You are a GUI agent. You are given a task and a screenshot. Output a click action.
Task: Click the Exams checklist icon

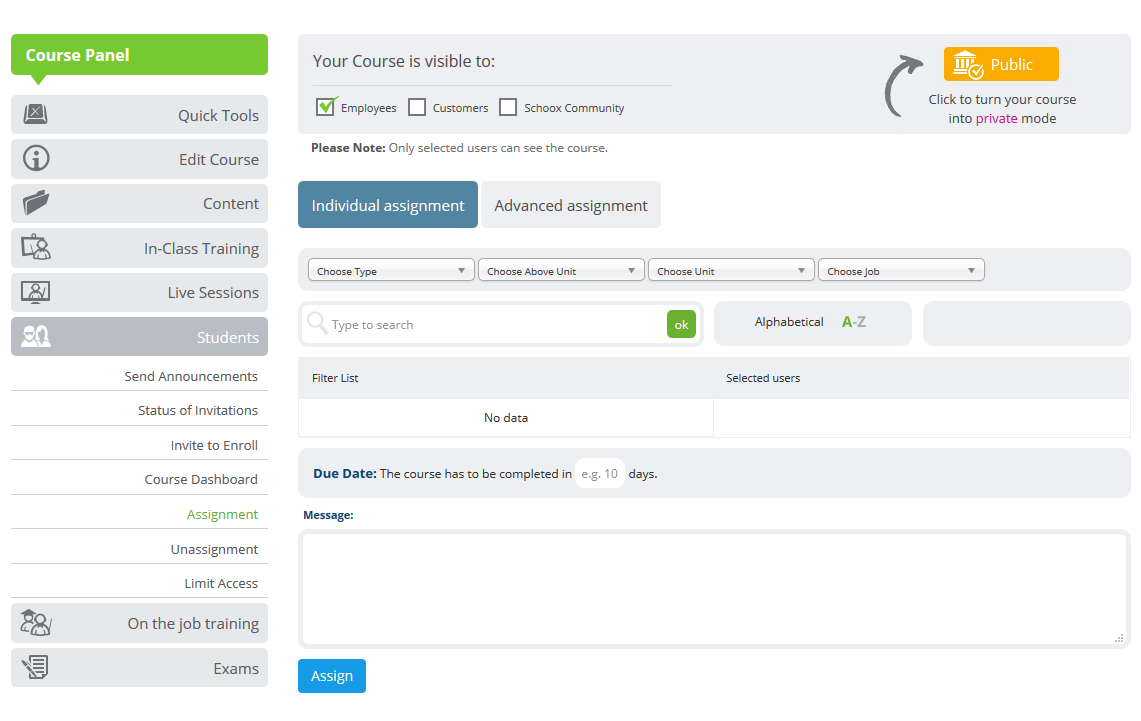[x=36, y=667]
